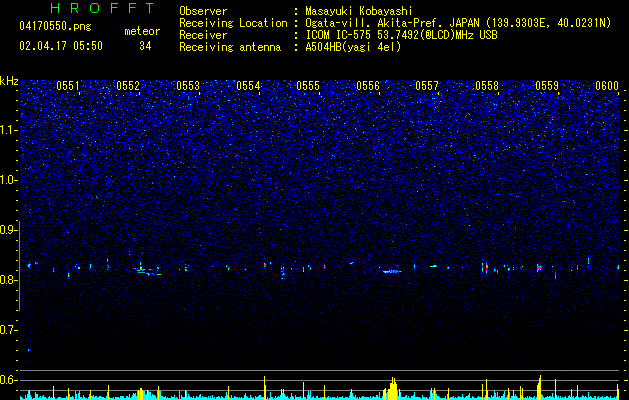Click the gray vertical bar beside 0.9 kHz
The height and width of the screenshot is (400, 629).
(x=19, y=266)
